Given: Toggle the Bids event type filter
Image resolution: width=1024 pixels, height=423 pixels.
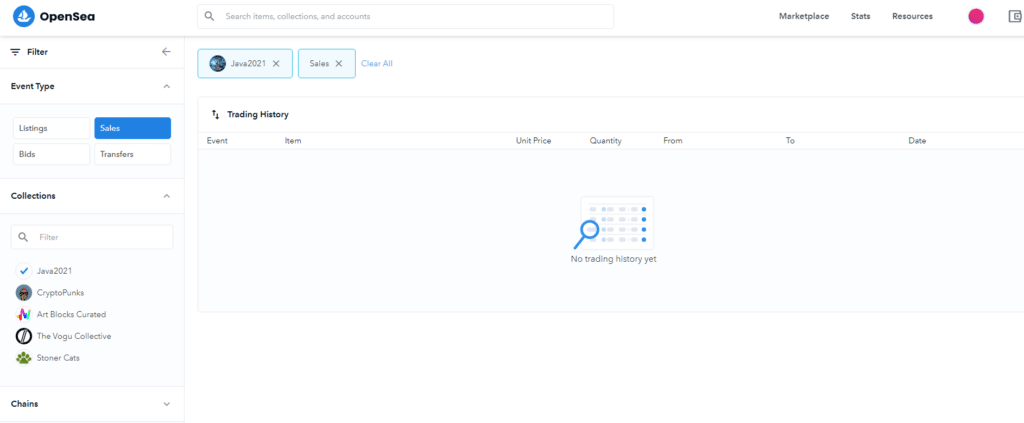Looking at the screenshot, I should 51,154.
